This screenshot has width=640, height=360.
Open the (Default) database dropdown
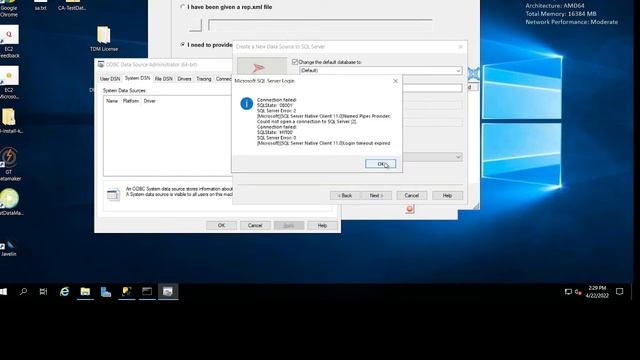coord(458,71)
